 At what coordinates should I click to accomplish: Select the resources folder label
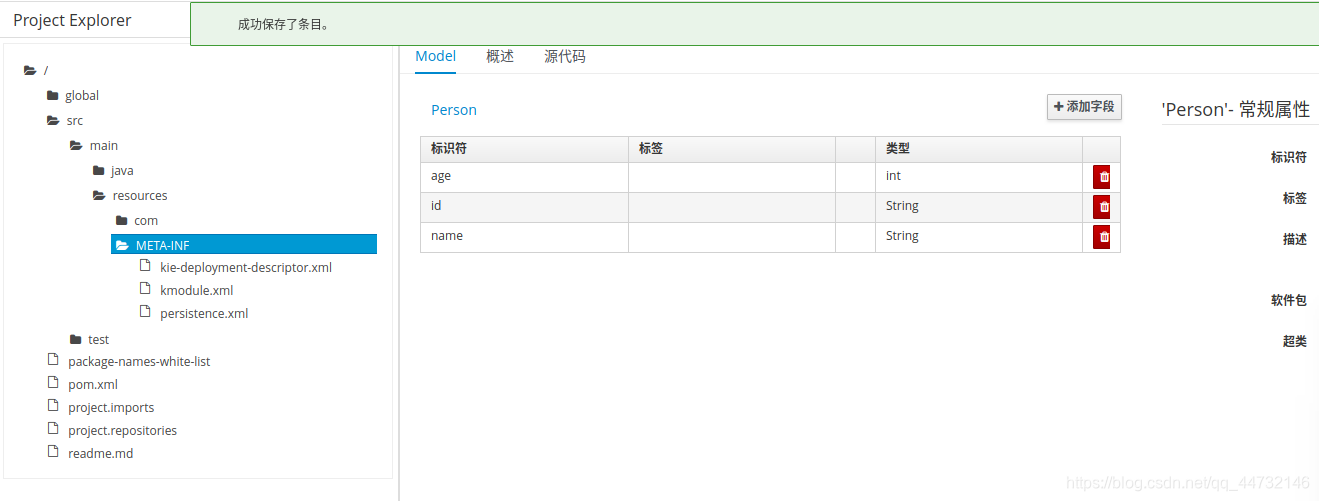tap(140, 196)
